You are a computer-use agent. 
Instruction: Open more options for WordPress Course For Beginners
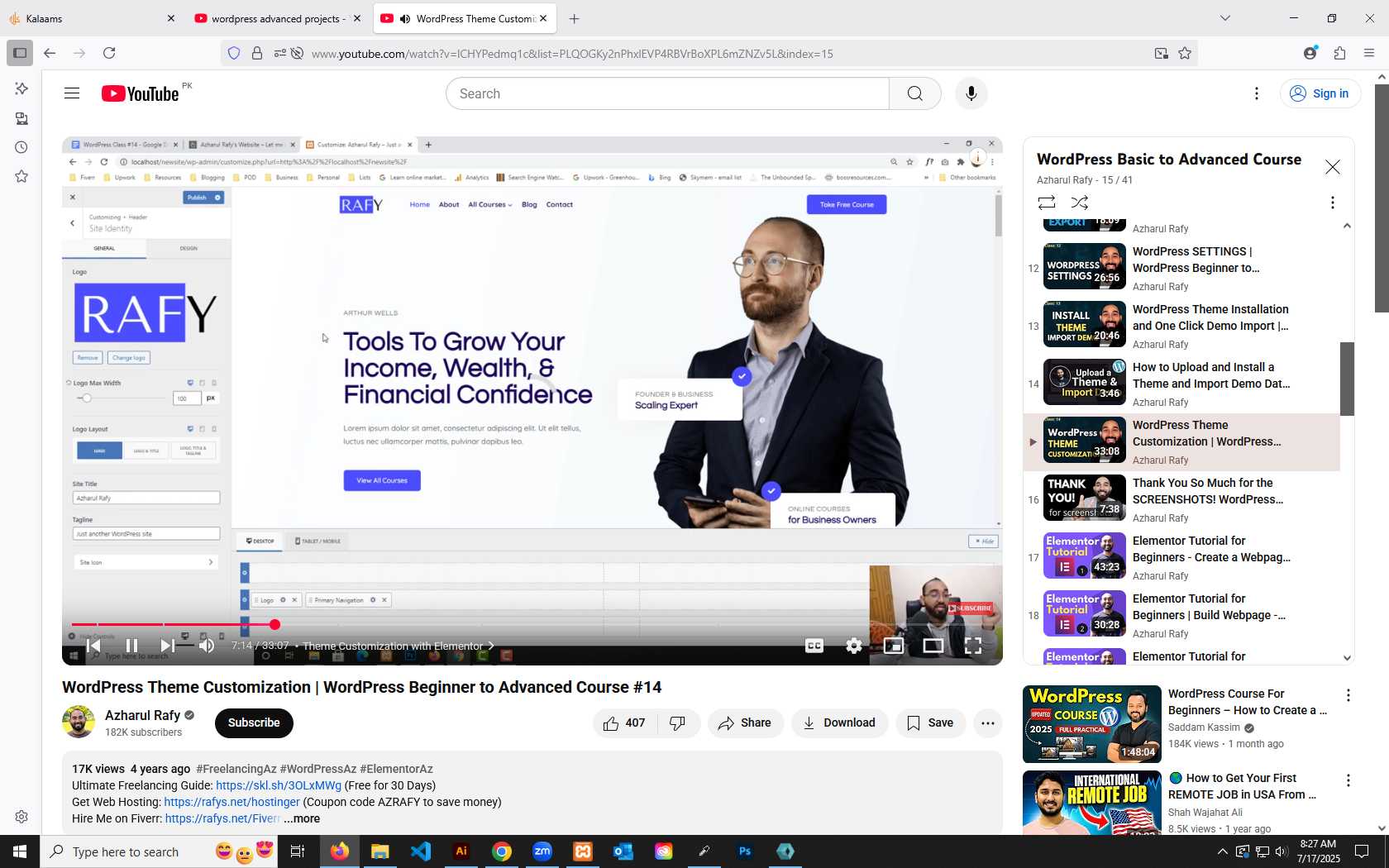(x=1348, y=695)
